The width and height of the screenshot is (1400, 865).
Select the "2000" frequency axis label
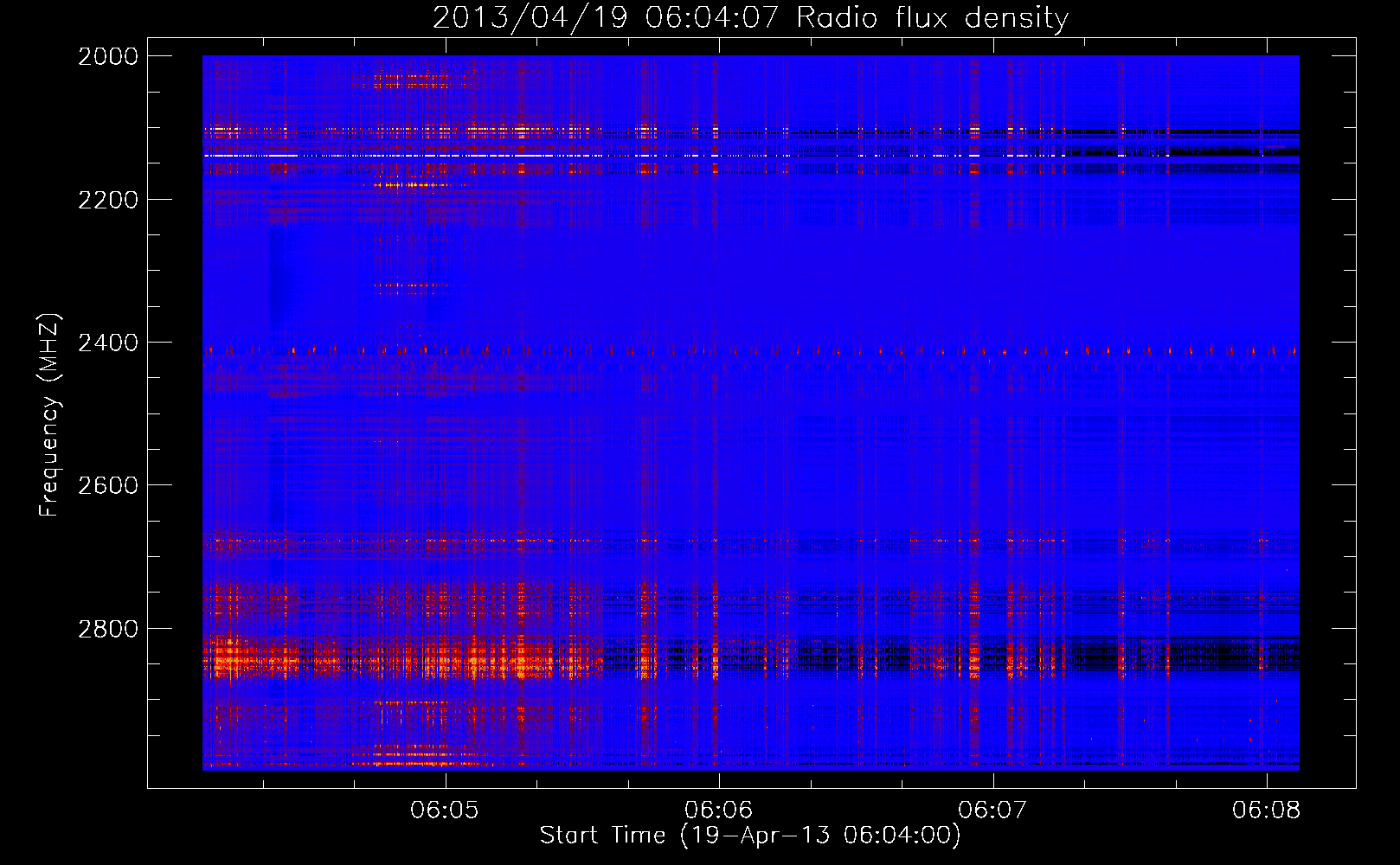108,56
